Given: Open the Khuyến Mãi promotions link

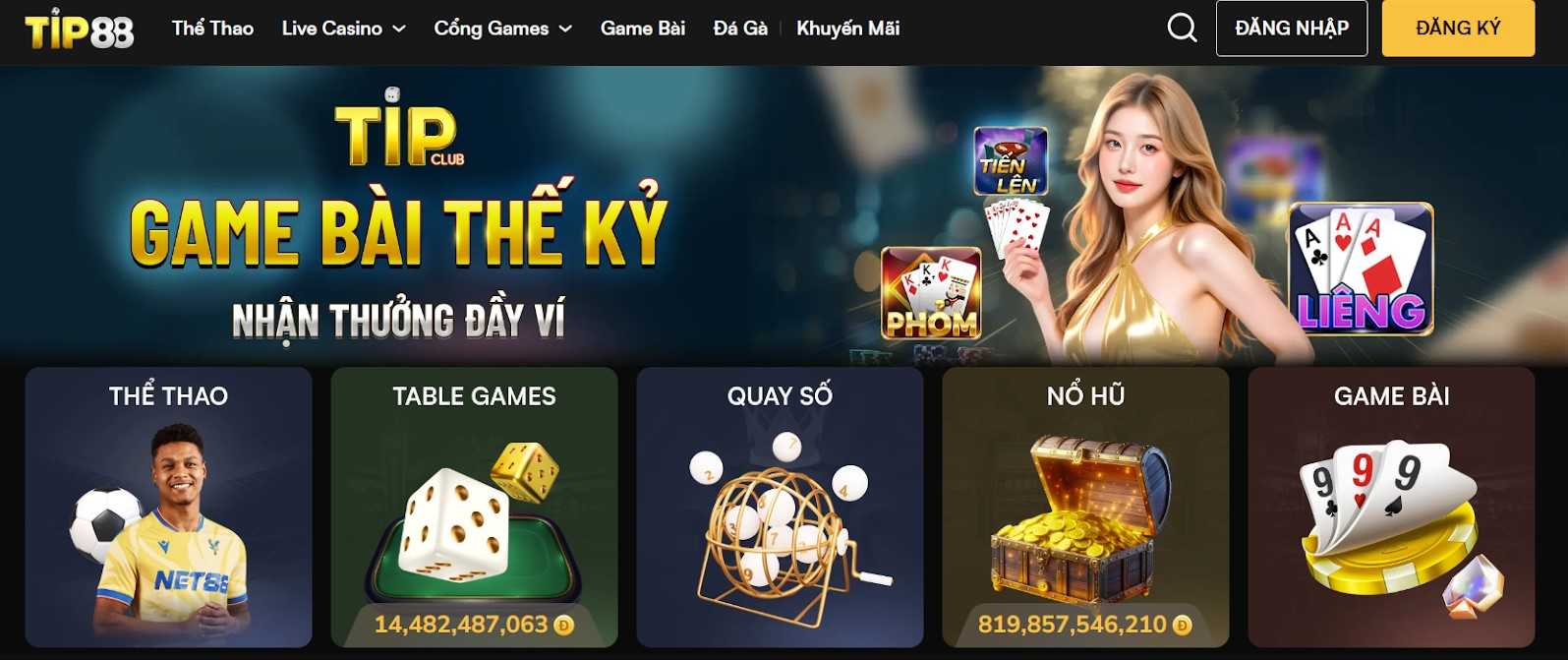Looking at the screenshot, I should [x=847, y=29].
